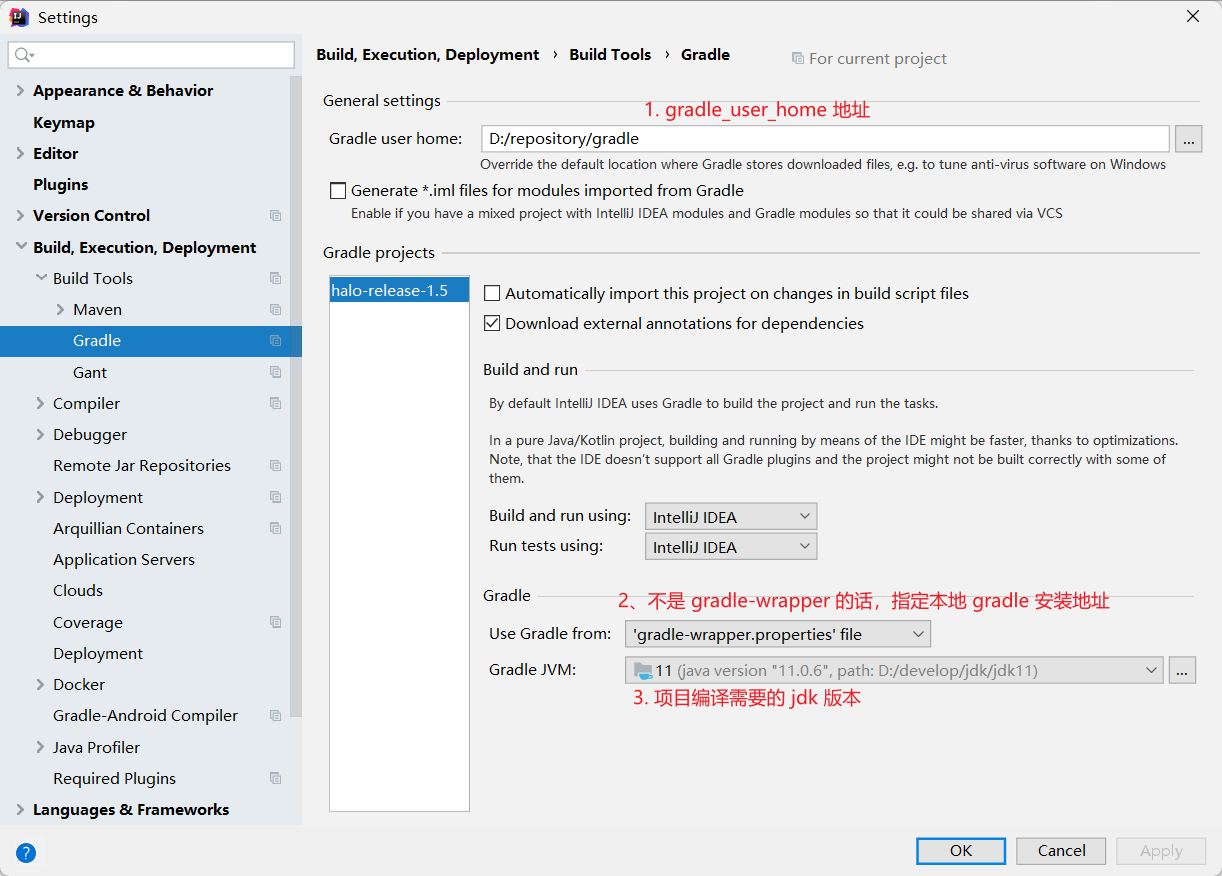1222x876 pixels.
Task: Open the Run tests using dropdown
Action: pos(730,547)
